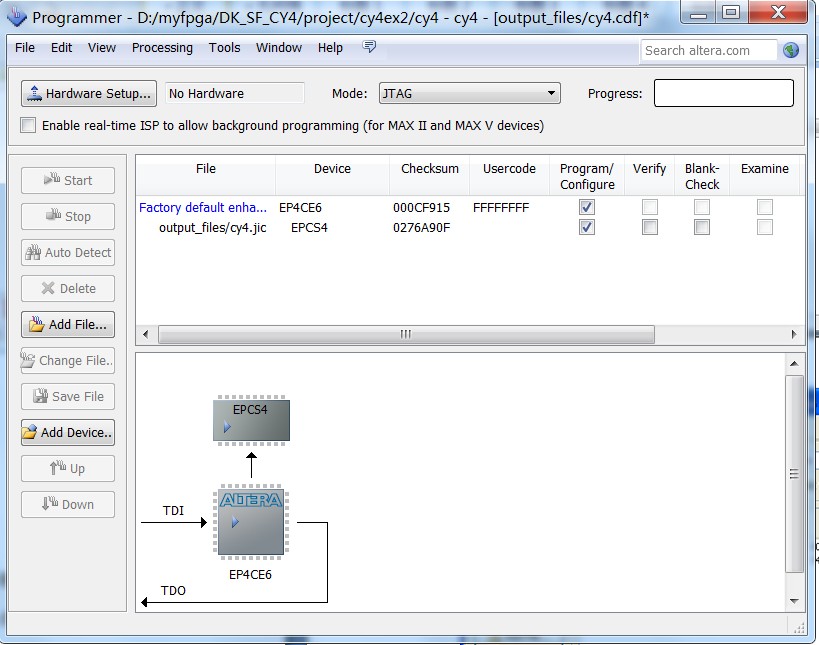This screenshot has height=645, width=819.
Task: Open Hardware Setup dialog
Action: pos(89,94)
